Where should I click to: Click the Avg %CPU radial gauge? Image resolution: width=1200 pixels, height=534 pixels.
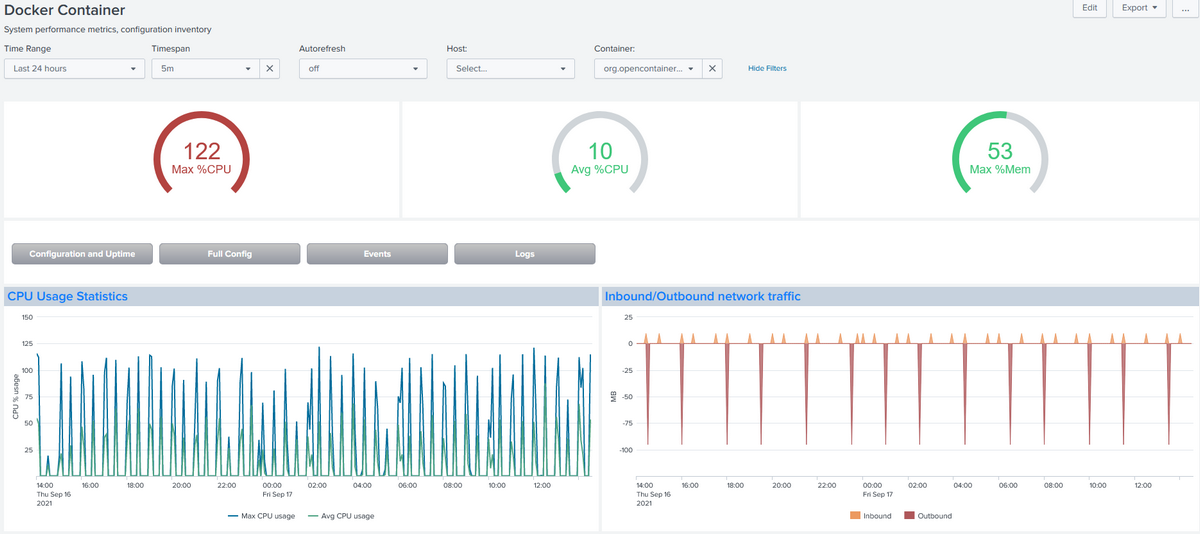click(x=600, y=157)
